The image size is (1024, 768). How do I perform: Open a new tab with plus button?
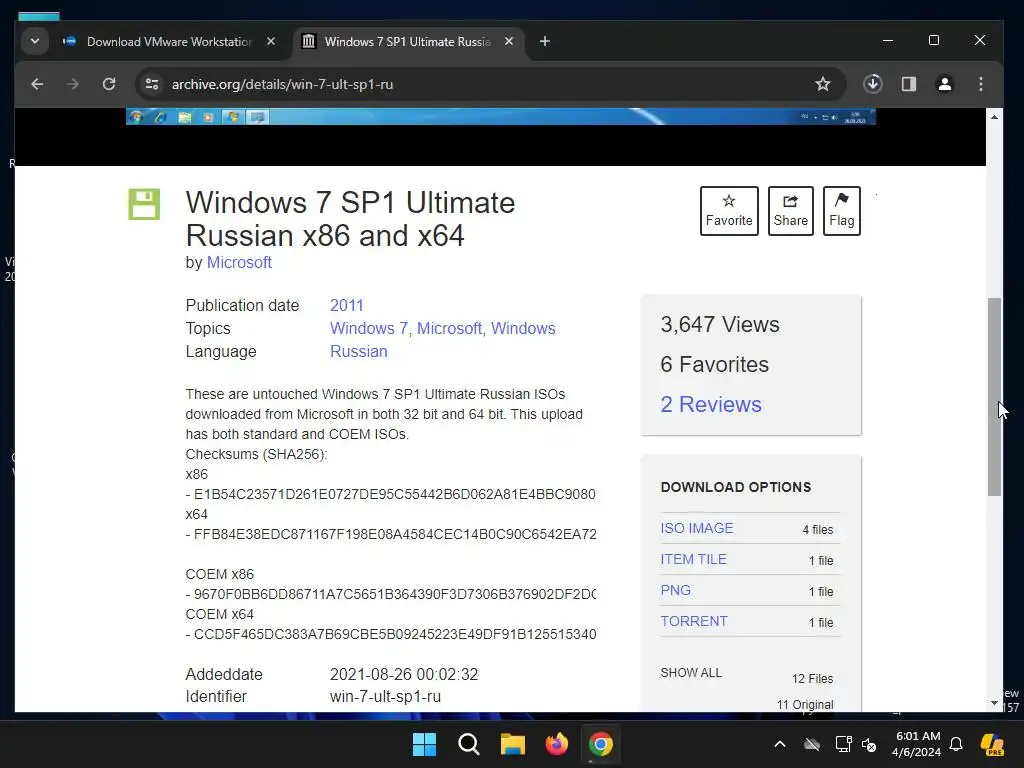click(x=545, y=41)
